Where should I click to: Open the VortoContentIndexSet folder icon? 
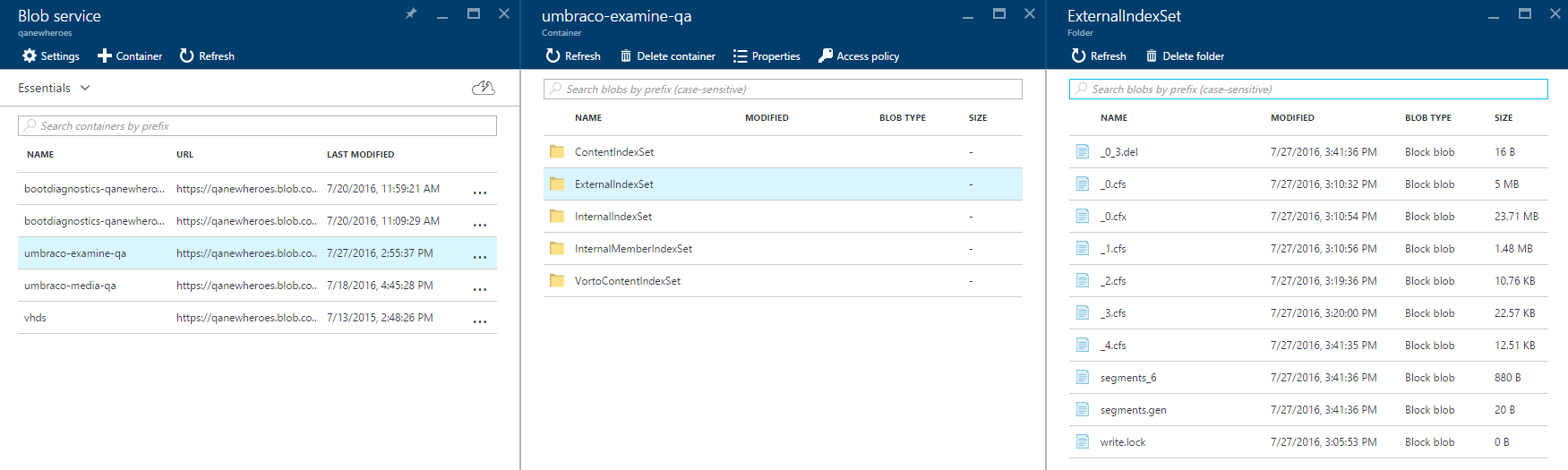point(557,280)
